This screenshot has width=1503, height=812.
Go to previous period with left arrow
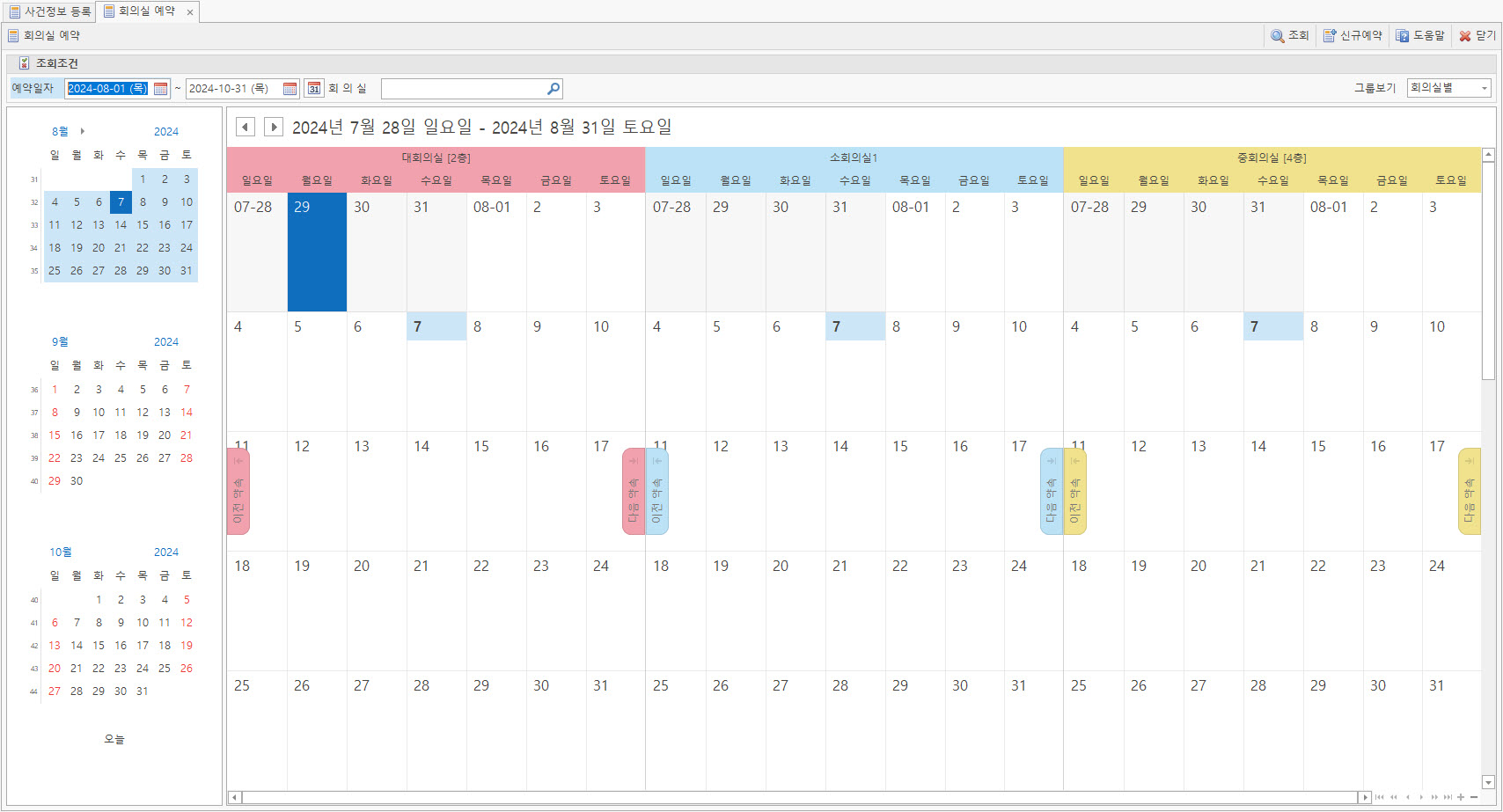click(246, 127)
